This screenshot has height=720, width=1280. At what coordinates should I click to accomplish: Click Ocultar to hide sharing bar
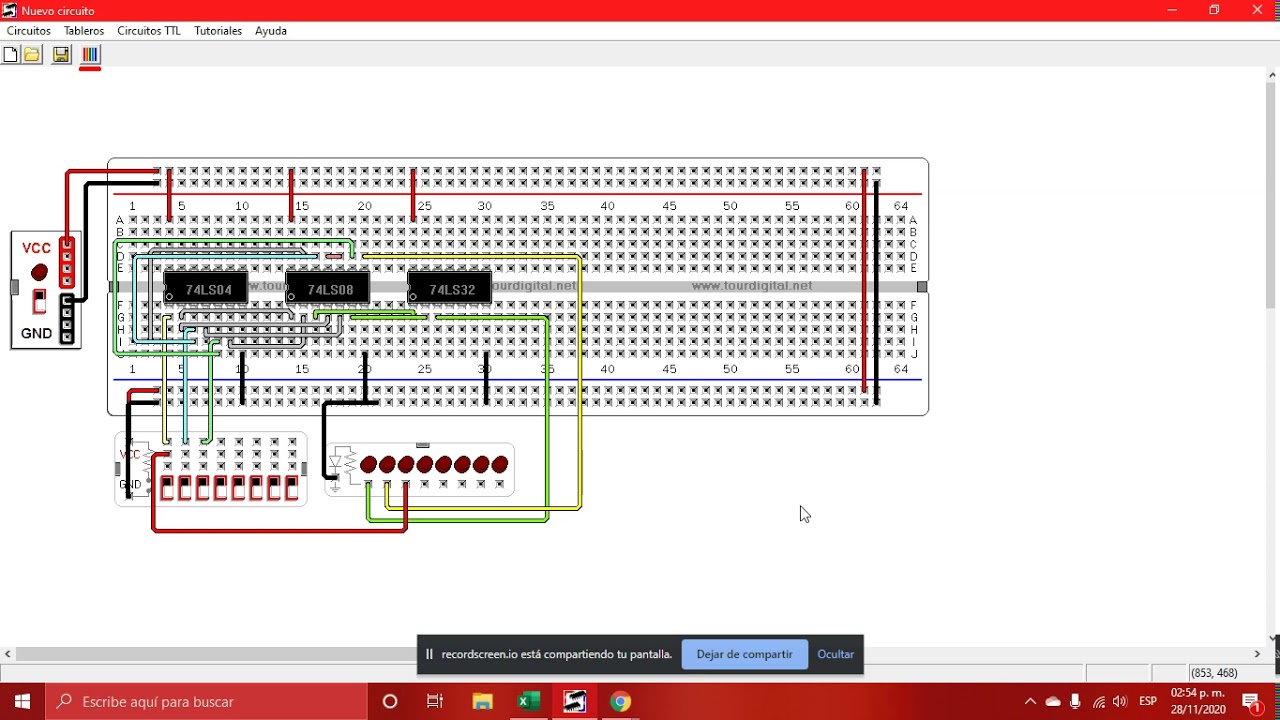click(x=836, y=654)
